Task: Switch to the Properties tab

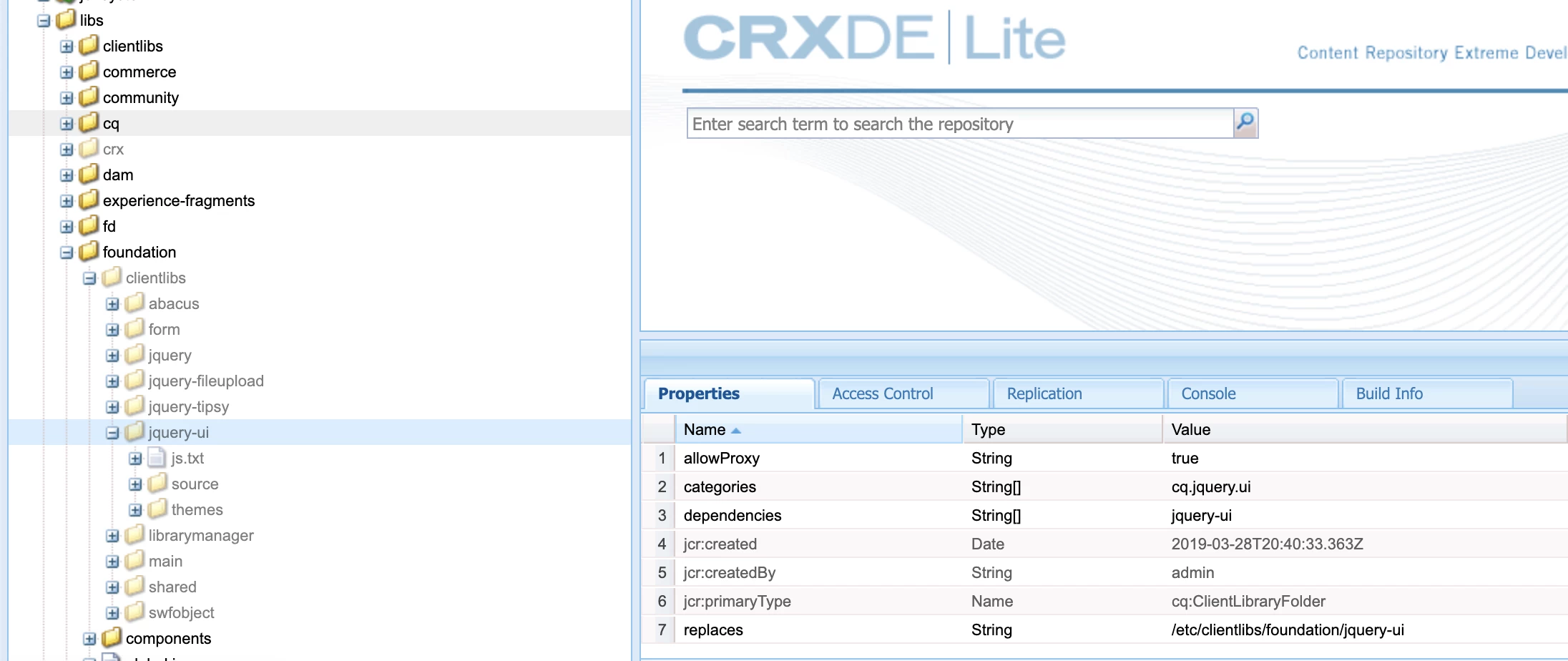Action: tap(729, 393)
